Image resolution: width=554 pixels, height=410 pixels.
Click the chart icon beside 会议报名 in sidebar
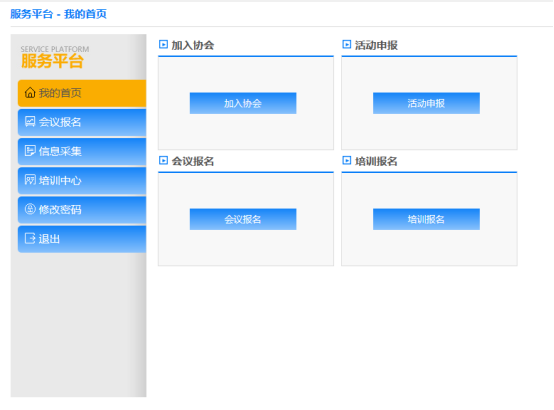[30, 122]
